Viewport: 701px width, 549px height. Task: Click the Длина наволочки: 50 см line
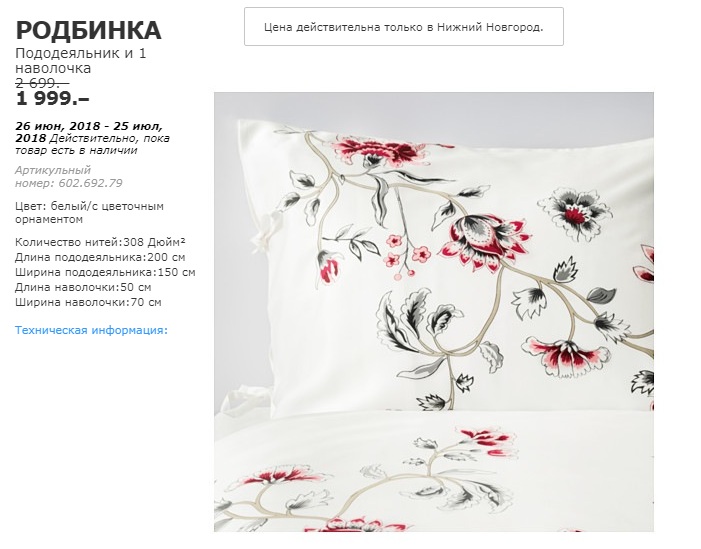pos(83,287)
